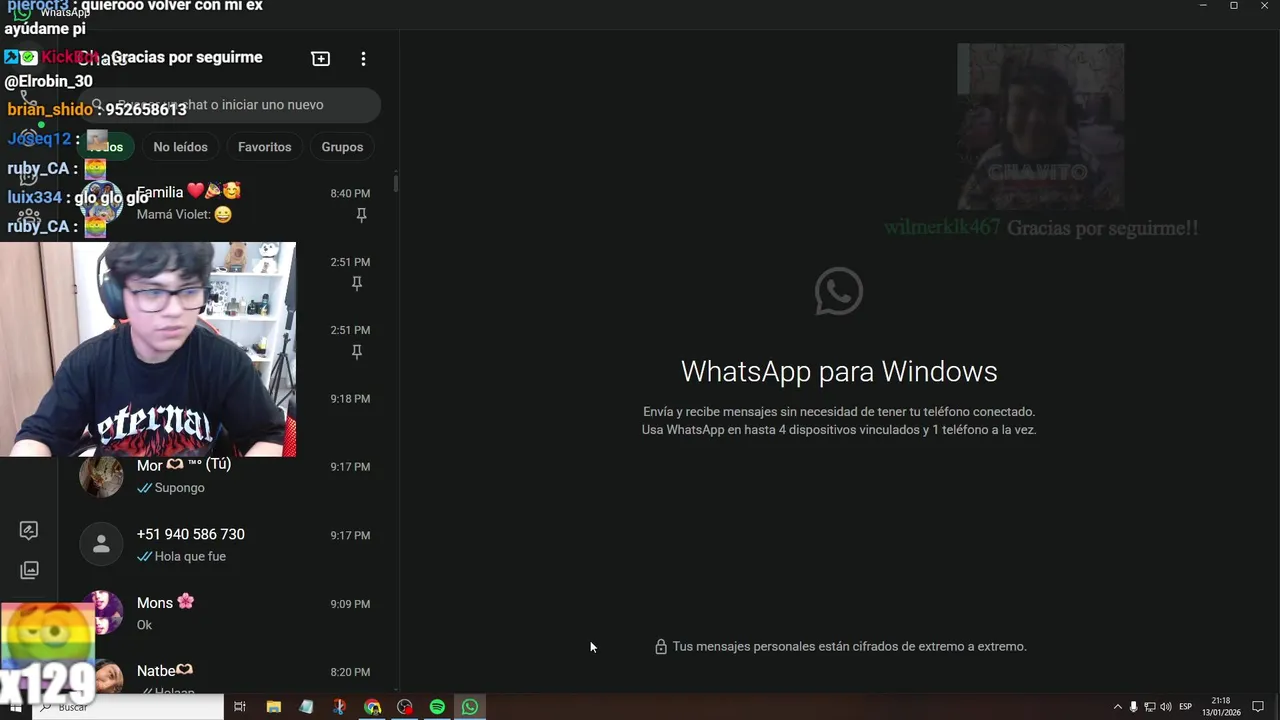The image size is (1280, 720).
Task: Open the notepad-like app taskbar icon
Action: tap(306, 707)
